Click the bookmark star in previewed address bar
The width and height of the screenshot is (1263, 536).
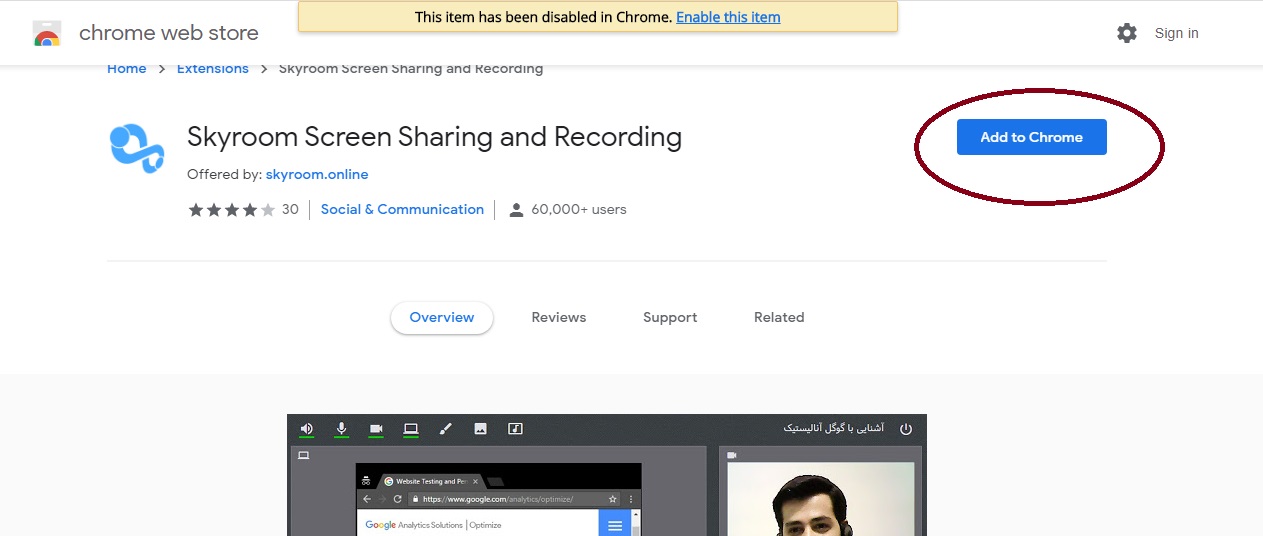[x=612, y=499]
